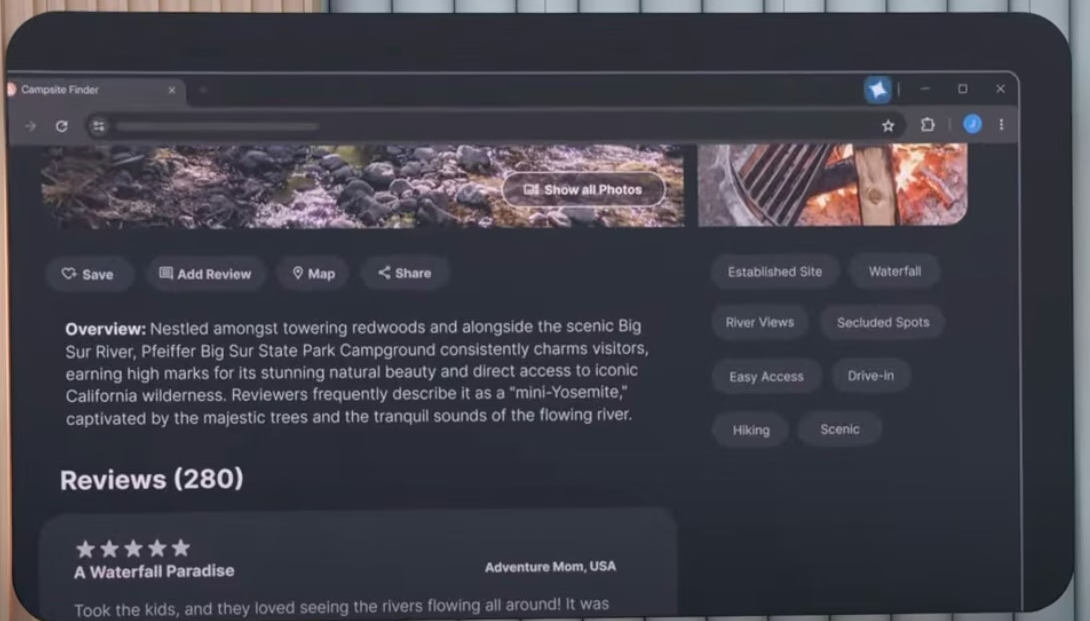Open the Chrome three-dot menu

1001,125
